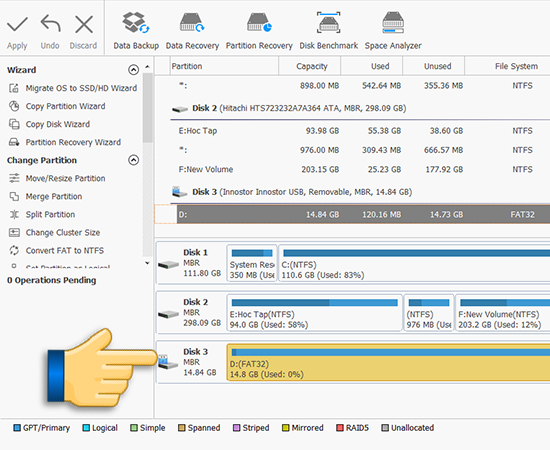Click Split Partition icon
Viewport: 550px width, 450px height.
coord(14,214)
